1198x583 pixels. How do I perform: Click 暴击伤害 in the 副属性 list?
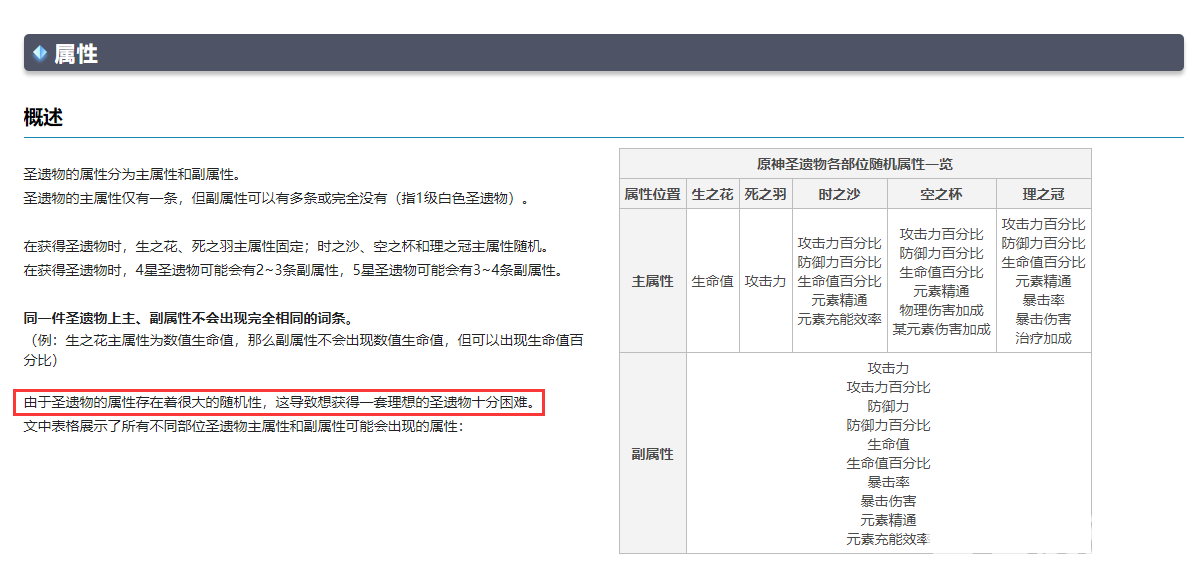point(889,501)
